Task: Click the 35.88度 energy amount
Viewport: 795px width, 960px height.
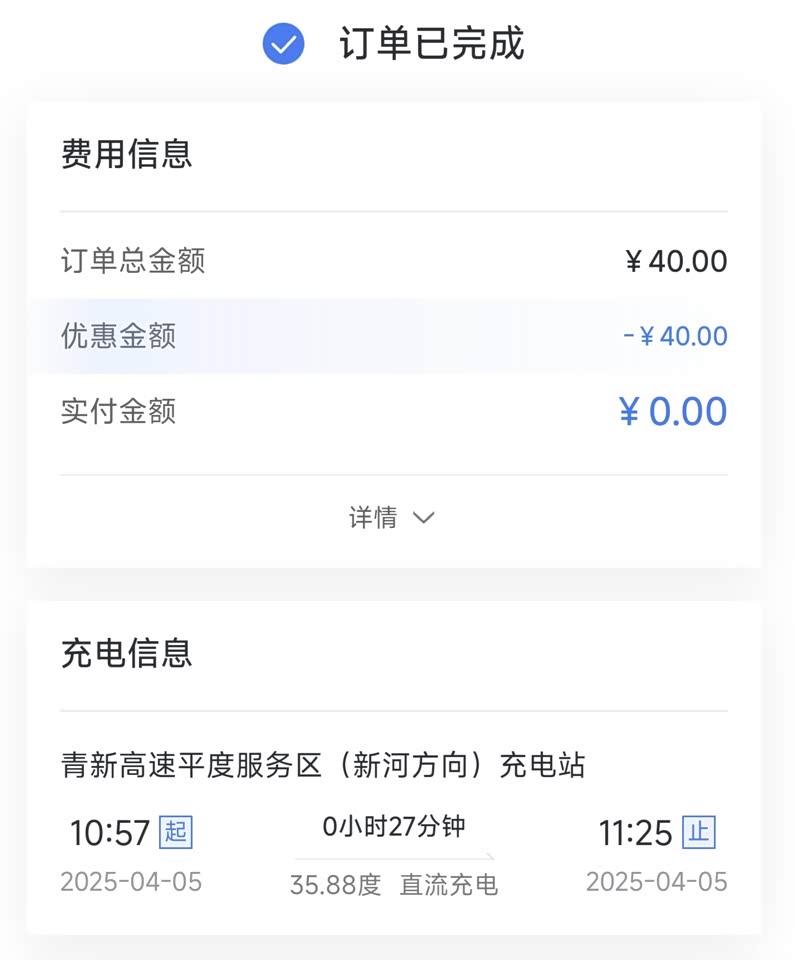Action: coord(336,885)
